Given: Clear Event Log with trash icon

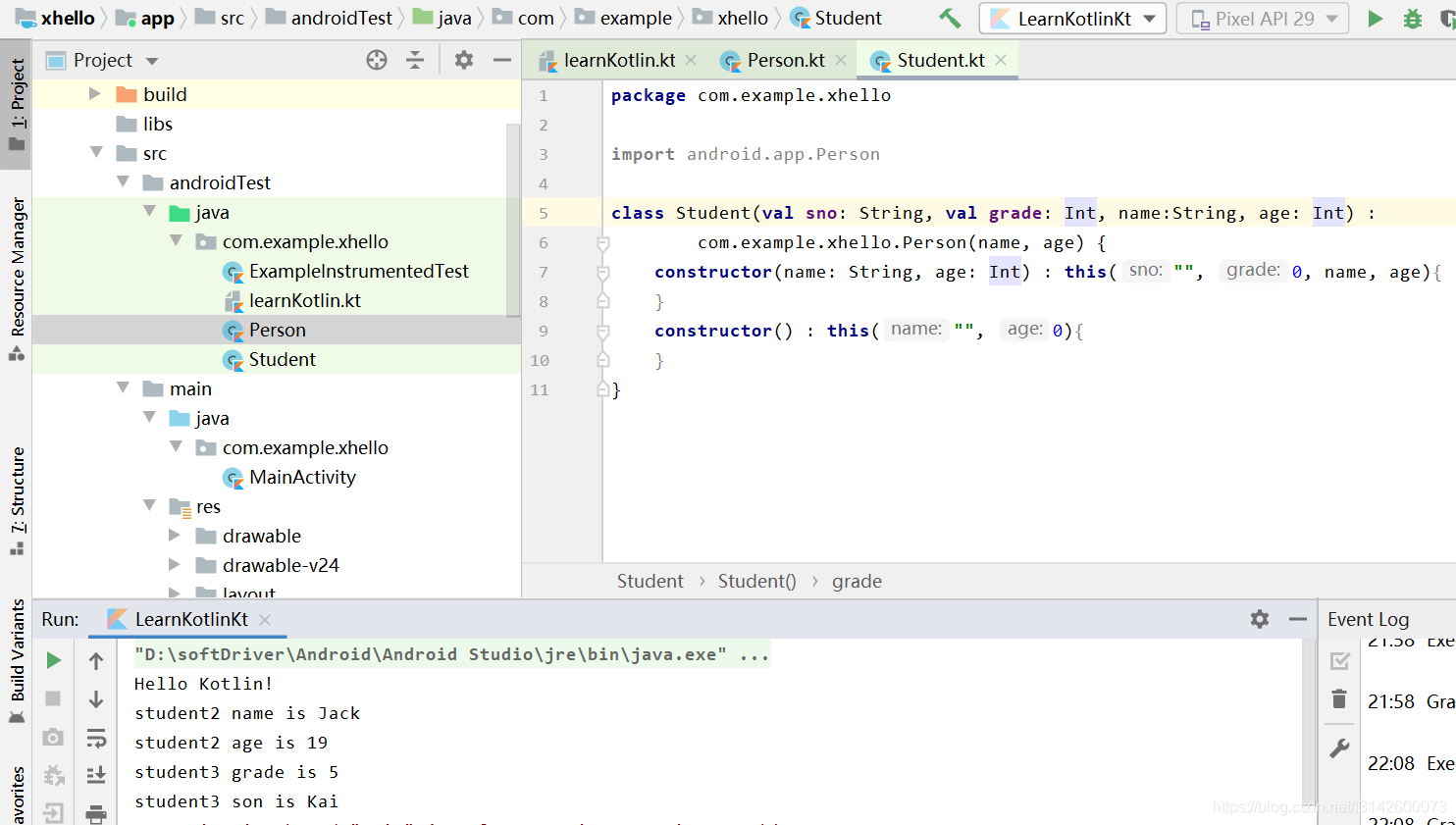Looking at the screenshot, I should pos(1340,698).
